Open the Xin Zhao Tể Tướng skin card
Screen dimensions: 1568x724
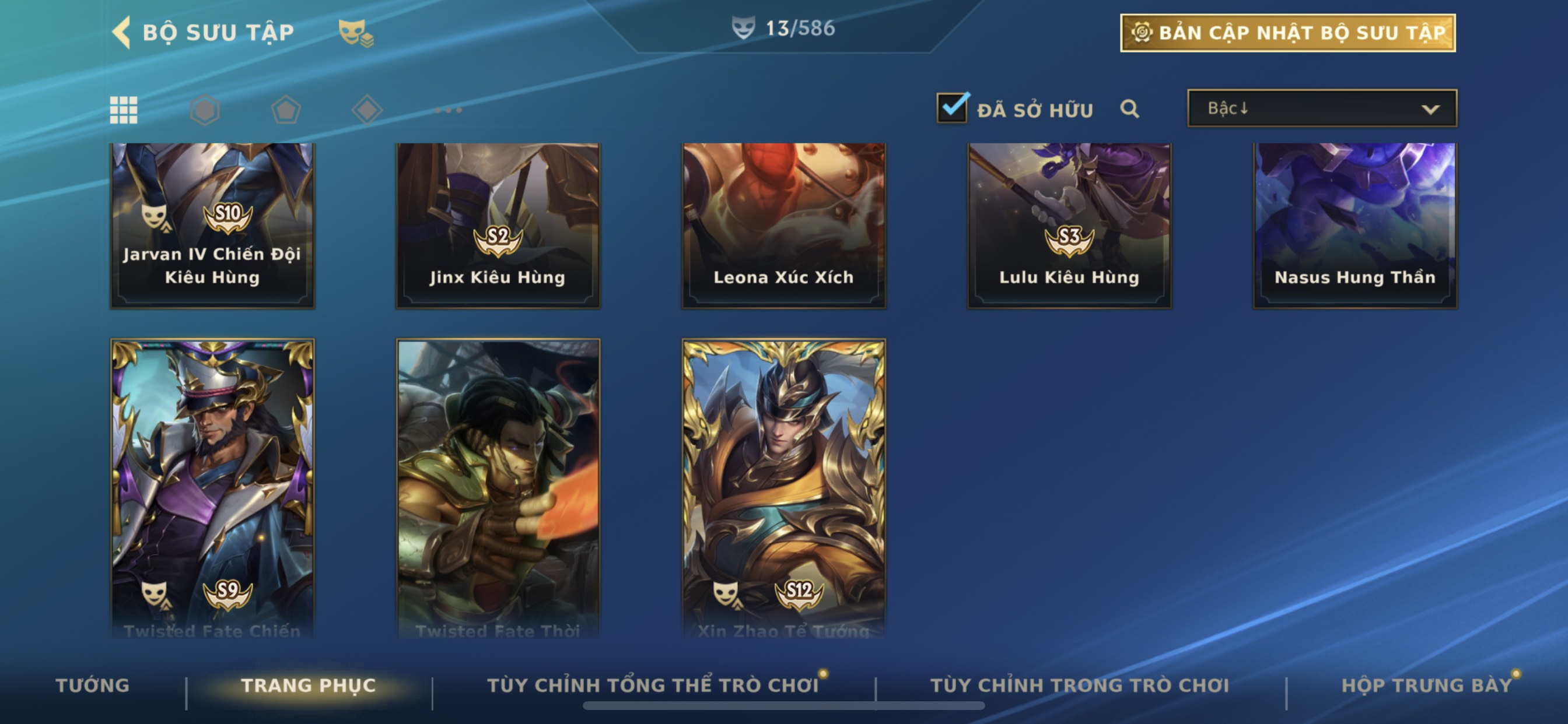click(784, 488)
